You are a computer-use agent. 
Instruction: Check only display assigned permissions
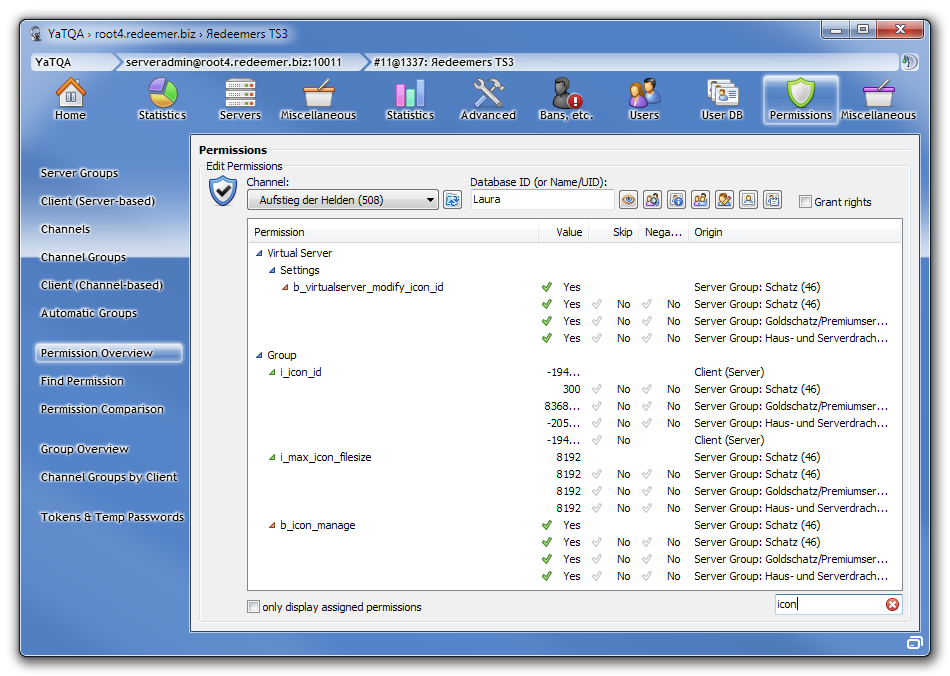pos(253,606)
